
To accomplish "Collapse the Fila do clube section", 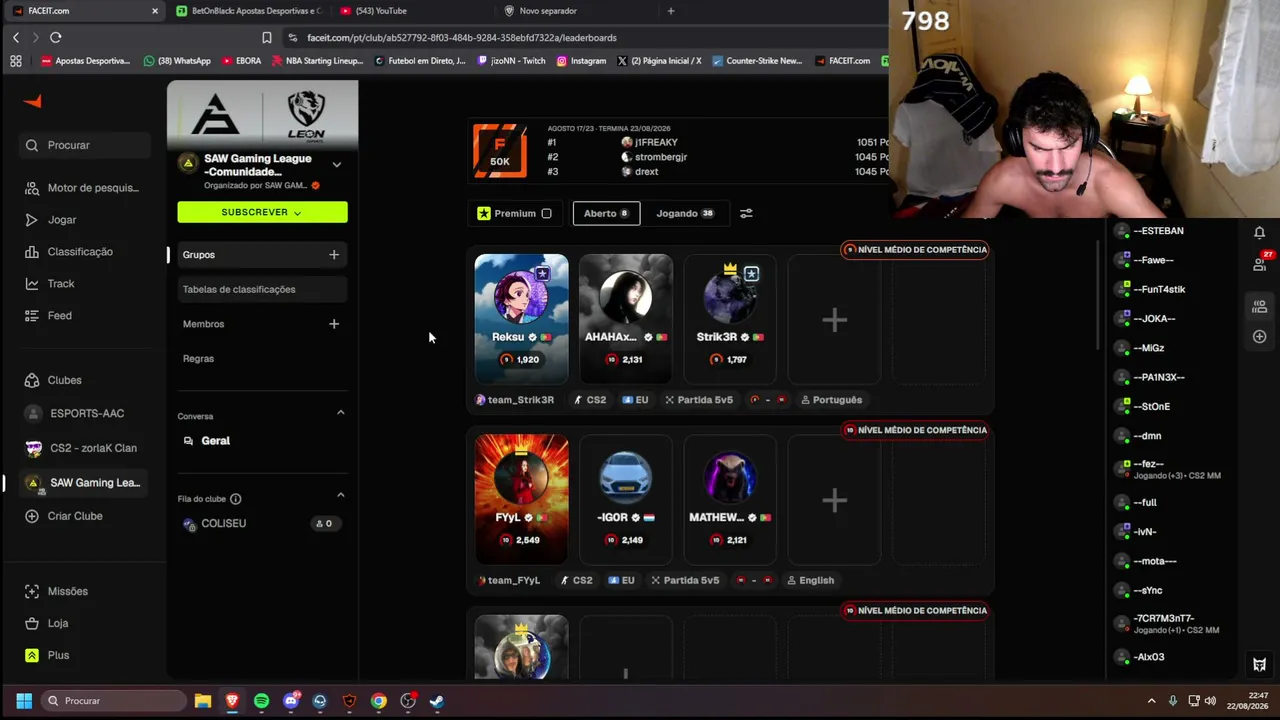I will (340, 495).
